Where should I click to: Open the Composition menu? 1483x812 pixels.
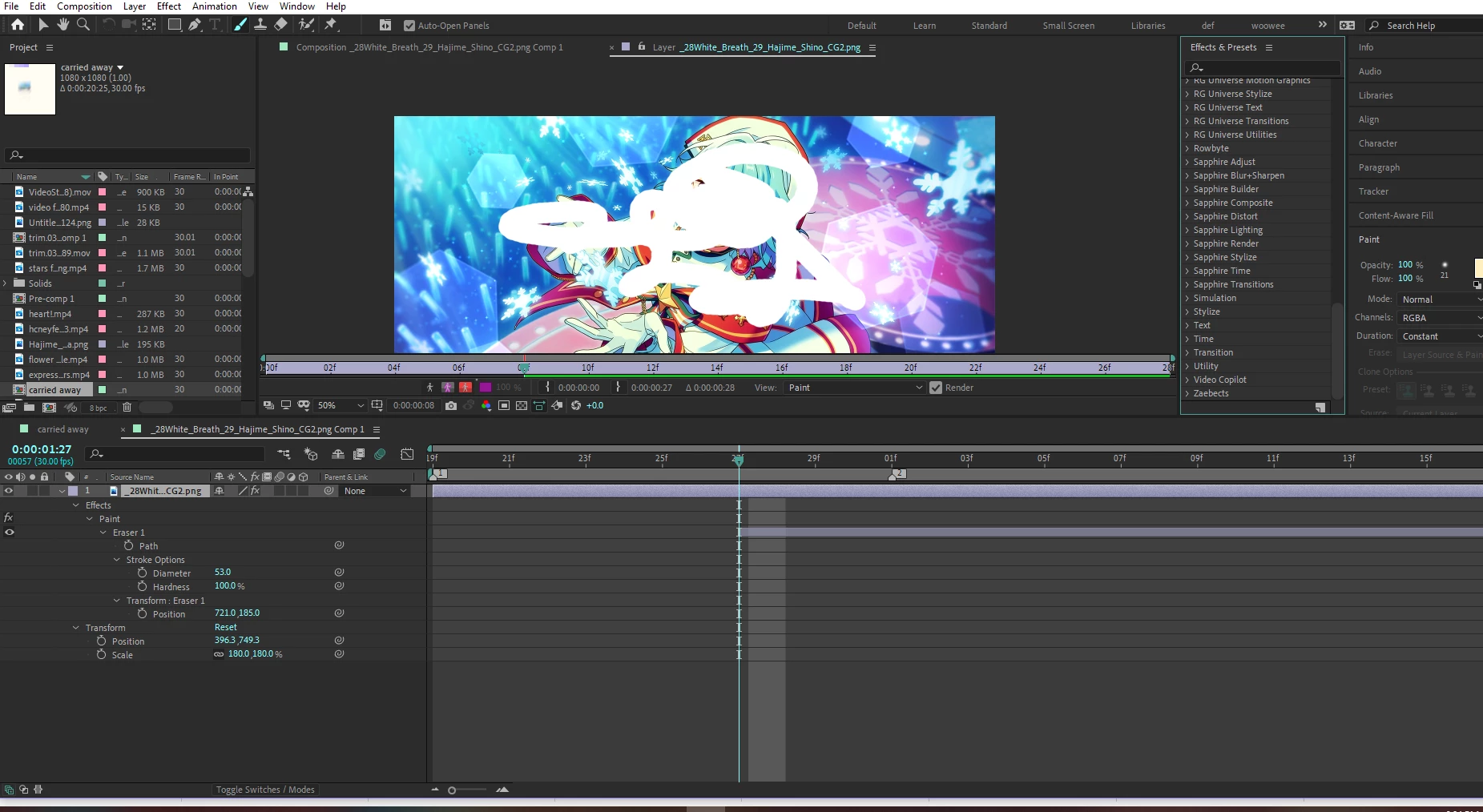[84, 6]
